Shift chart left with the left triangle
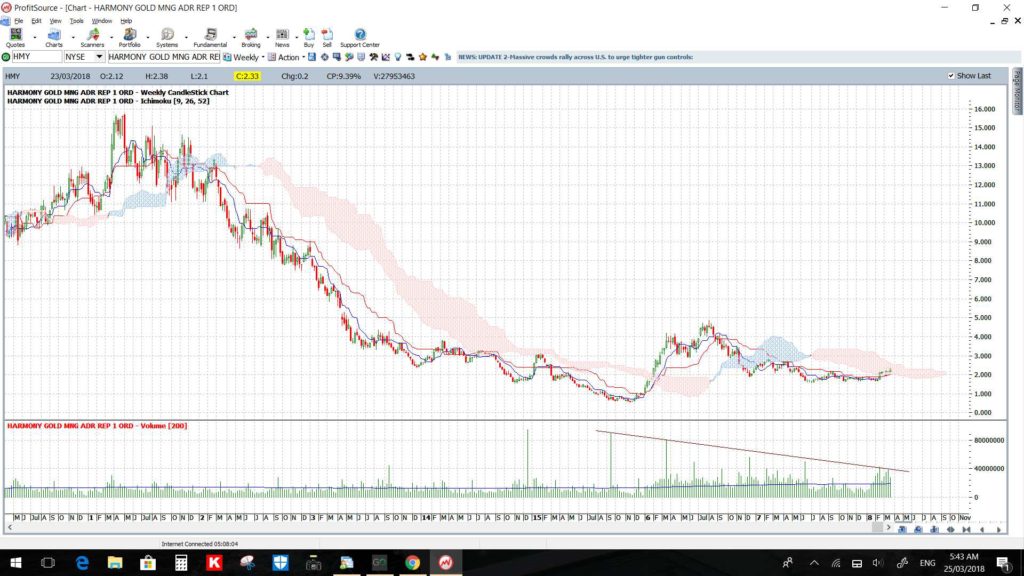1024x576 pixels. tap(982, 530)
